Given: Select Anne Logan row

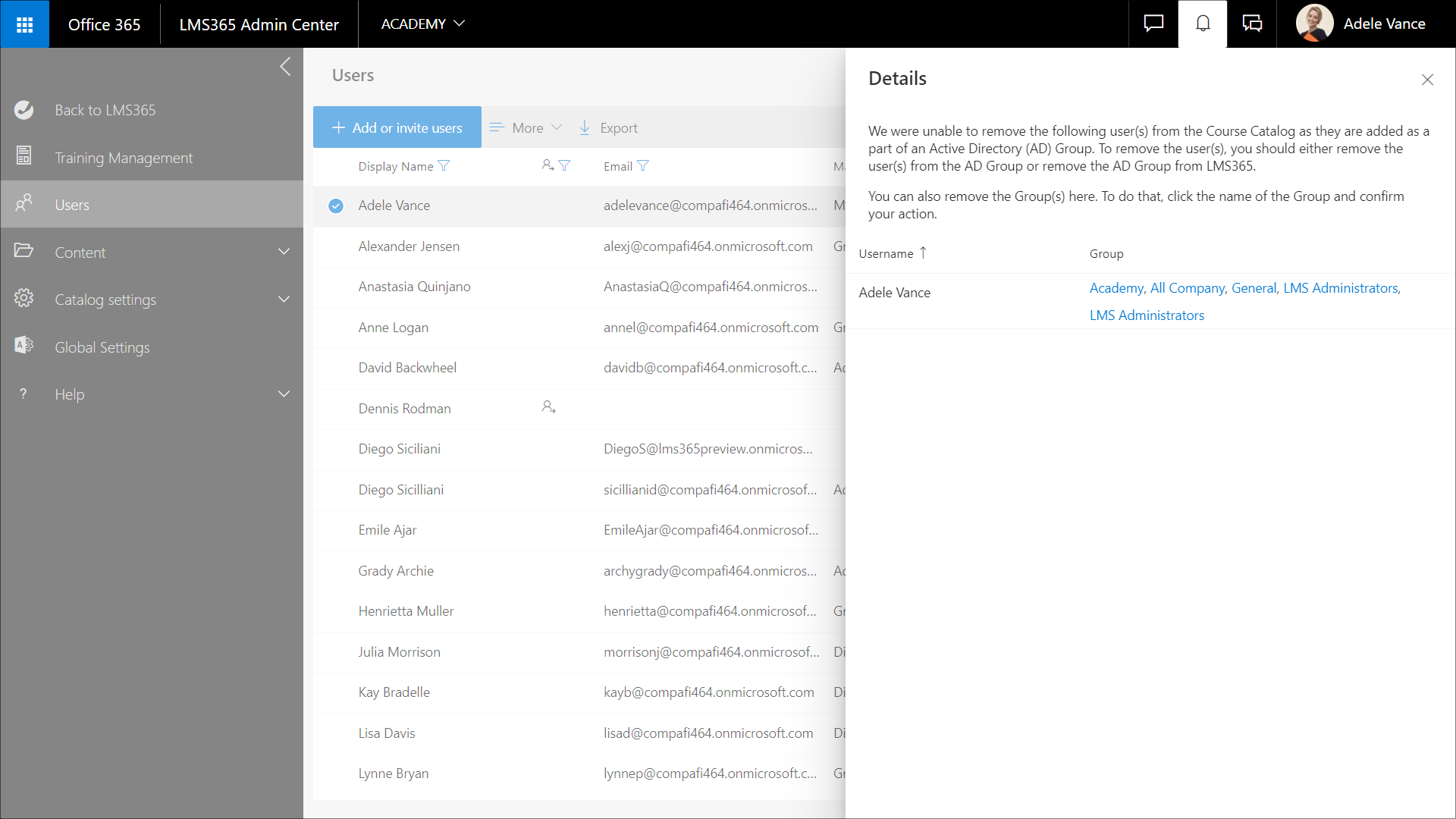Looking at the screenshot, I should (579, 328).
